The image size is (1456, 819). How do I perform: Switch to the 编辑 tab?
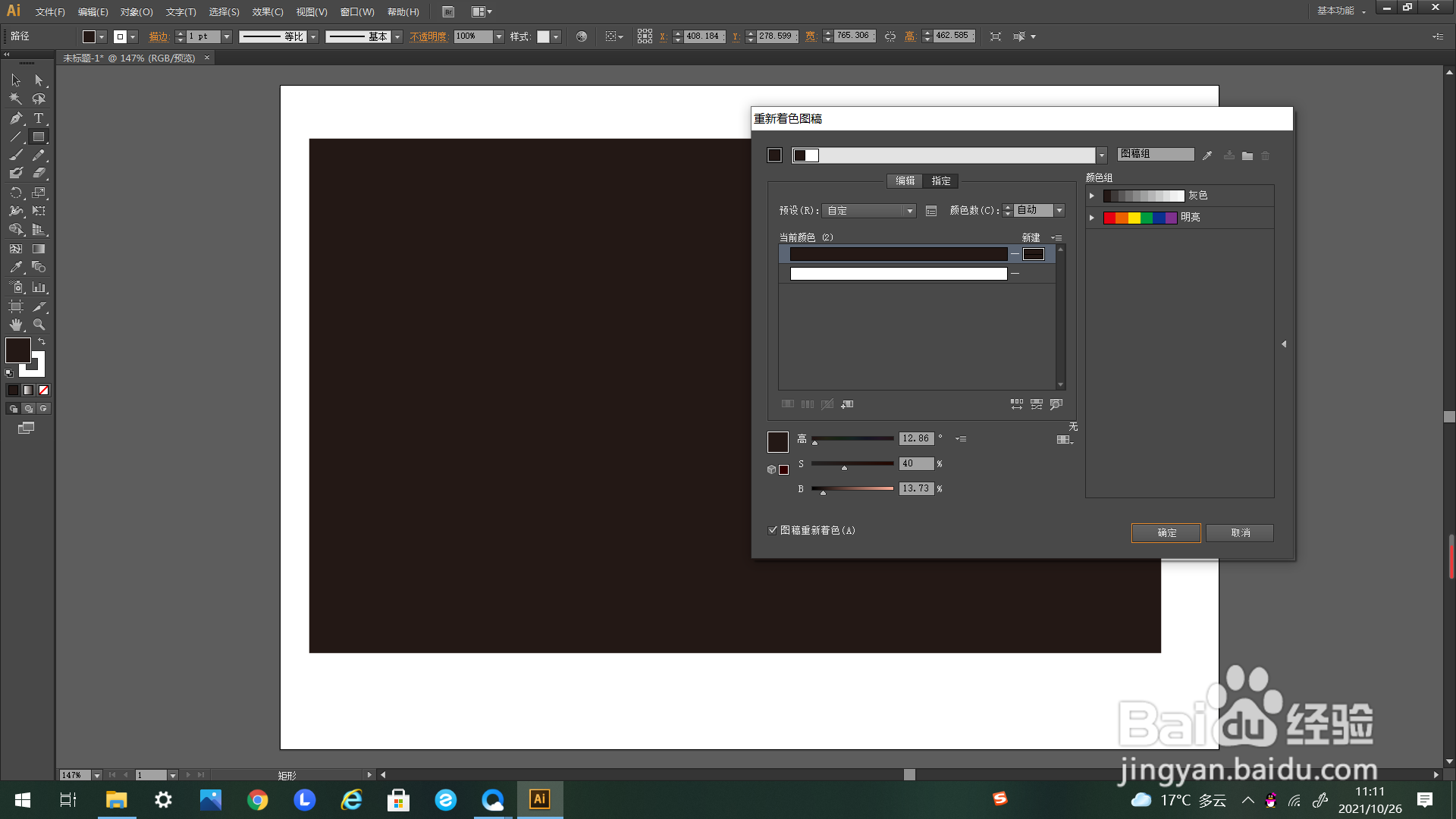click(905, 181)
